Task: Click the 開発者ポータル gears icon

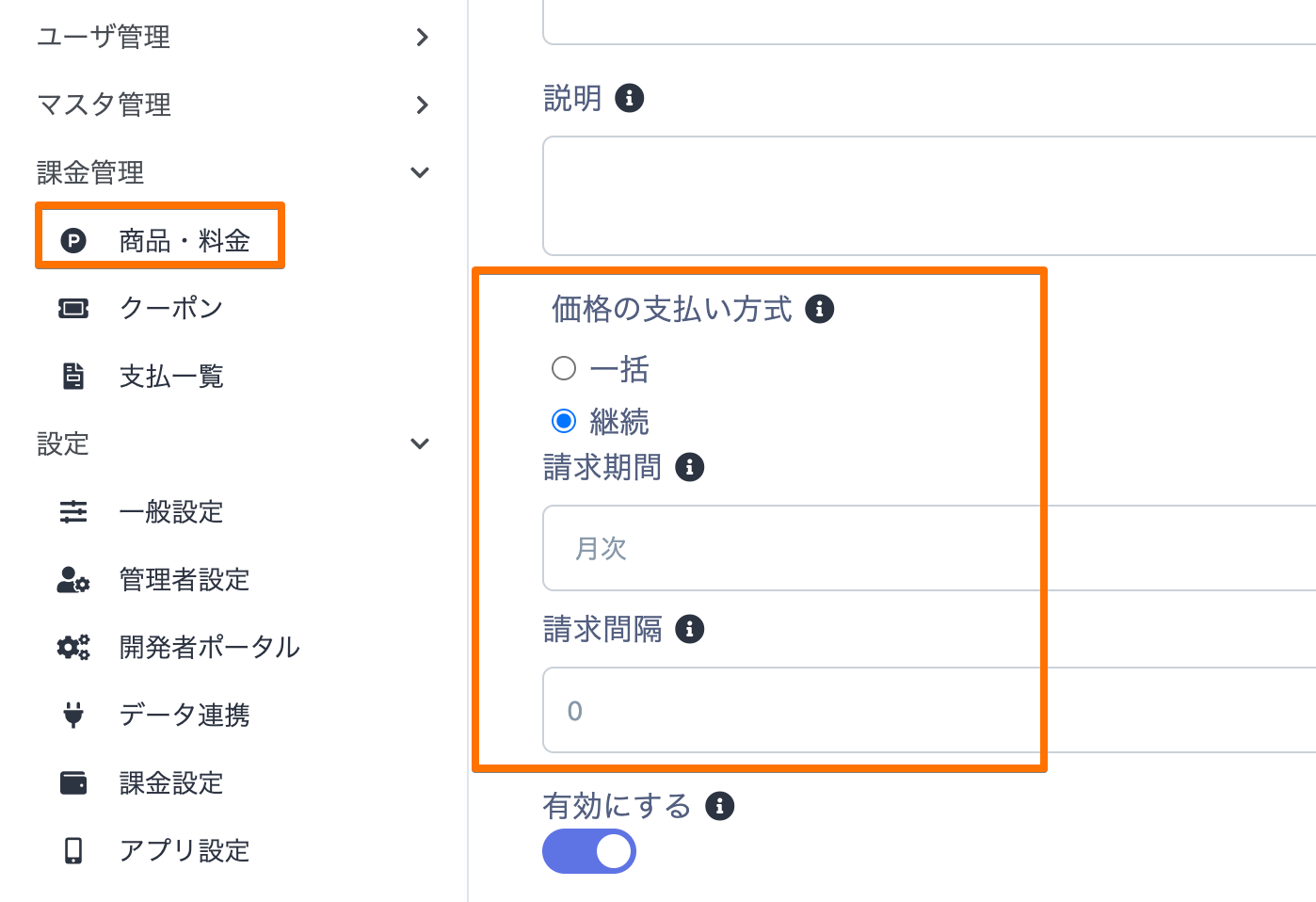Action: (x=73, y=647)
